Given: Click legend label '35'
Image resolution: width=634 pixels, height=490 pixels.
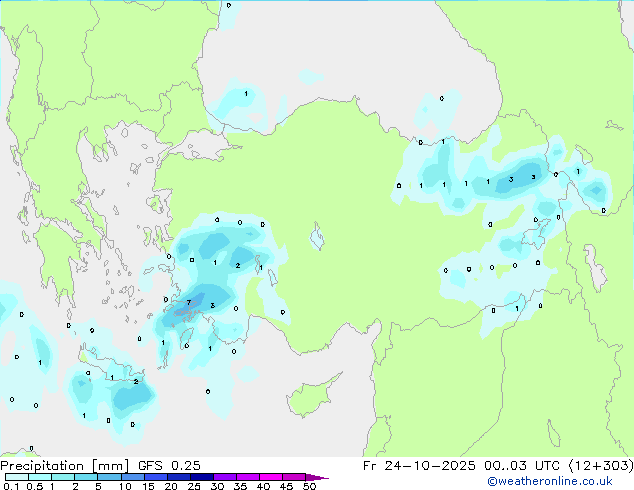Looking at the screenshot, I should pyautogui.click(x=240, y=486).
